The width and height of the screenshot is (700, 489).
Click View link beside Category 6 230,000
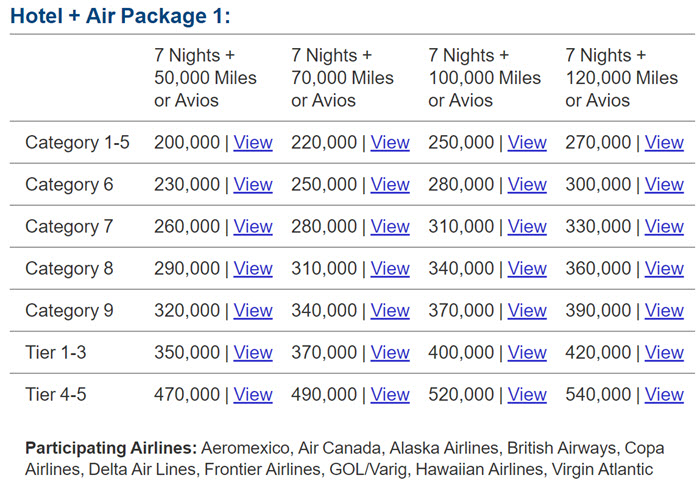pos(253,184)
